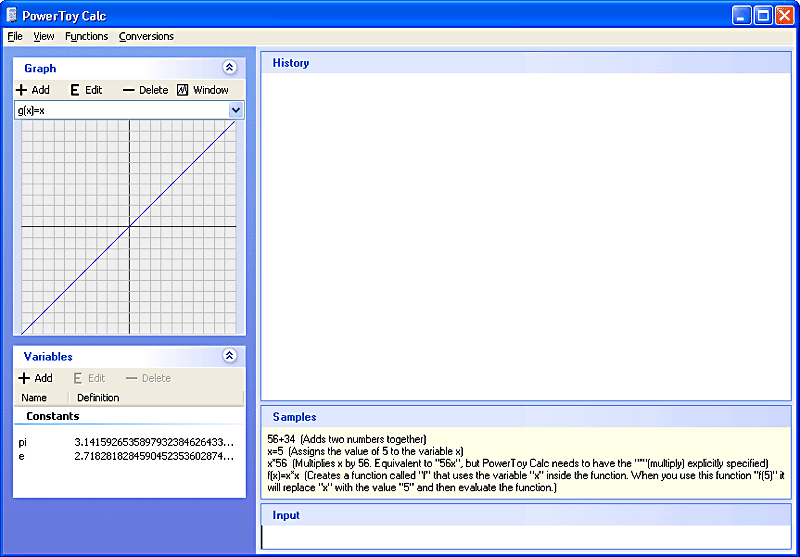The width and height of the screenshot is (800, 557).
Task: Click the Edit function icon in Graph toolbar
Action: (75, 90)
